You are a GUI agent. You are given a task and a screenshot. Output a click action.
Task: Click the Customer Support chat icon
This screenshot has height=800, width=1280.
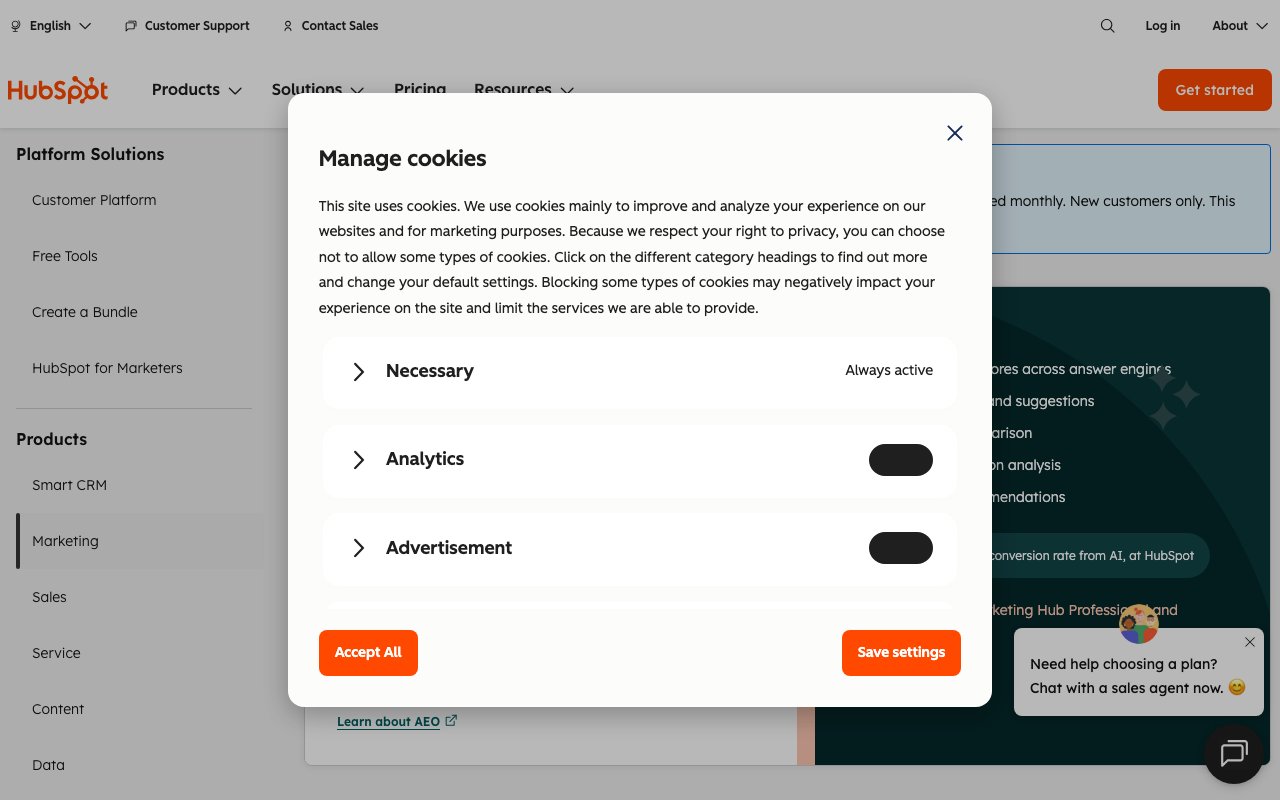tap(130, 26)
